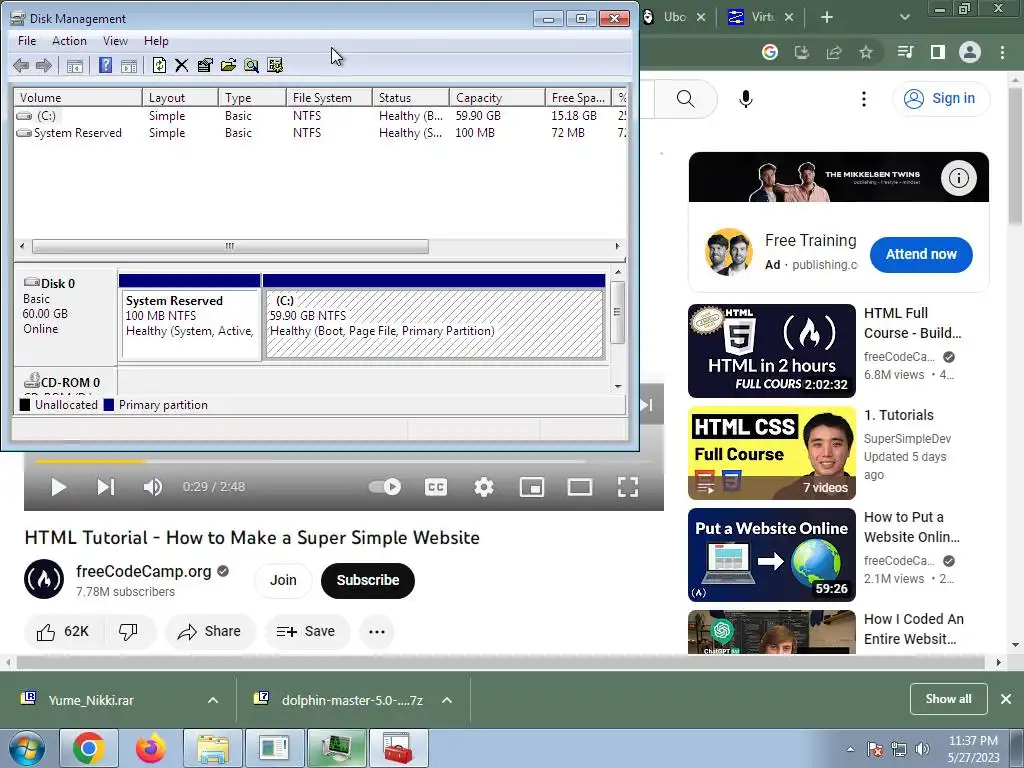Click the Join channel button

click(283, 581)
